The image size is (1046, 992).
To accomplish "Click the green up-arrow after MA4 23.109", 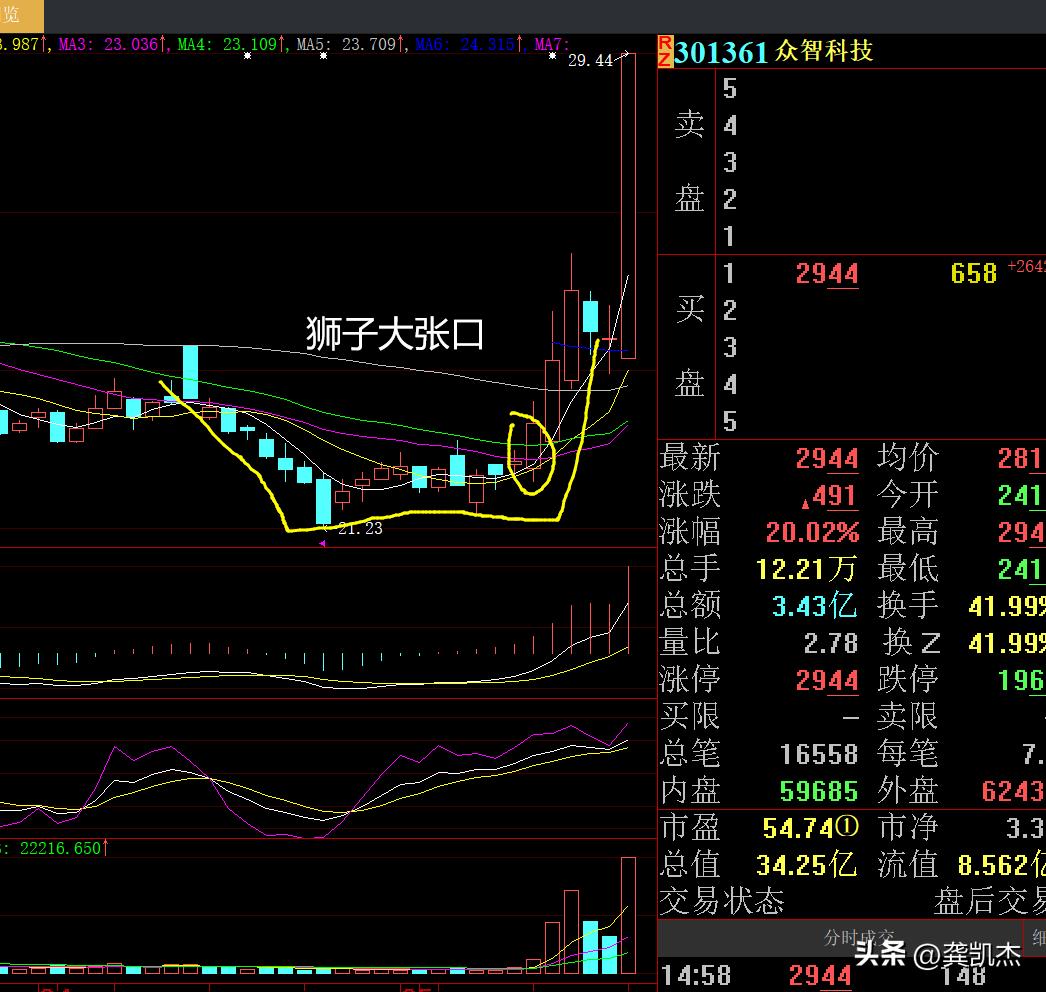I will (283, 44).
